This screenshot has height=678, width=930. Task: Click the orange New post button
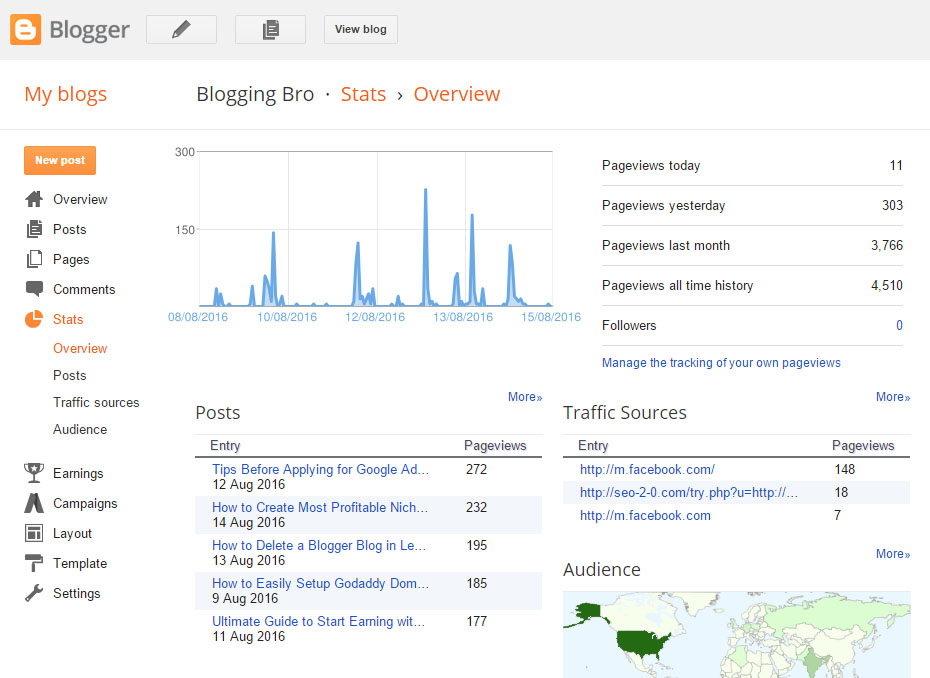[x=60, y=160]
